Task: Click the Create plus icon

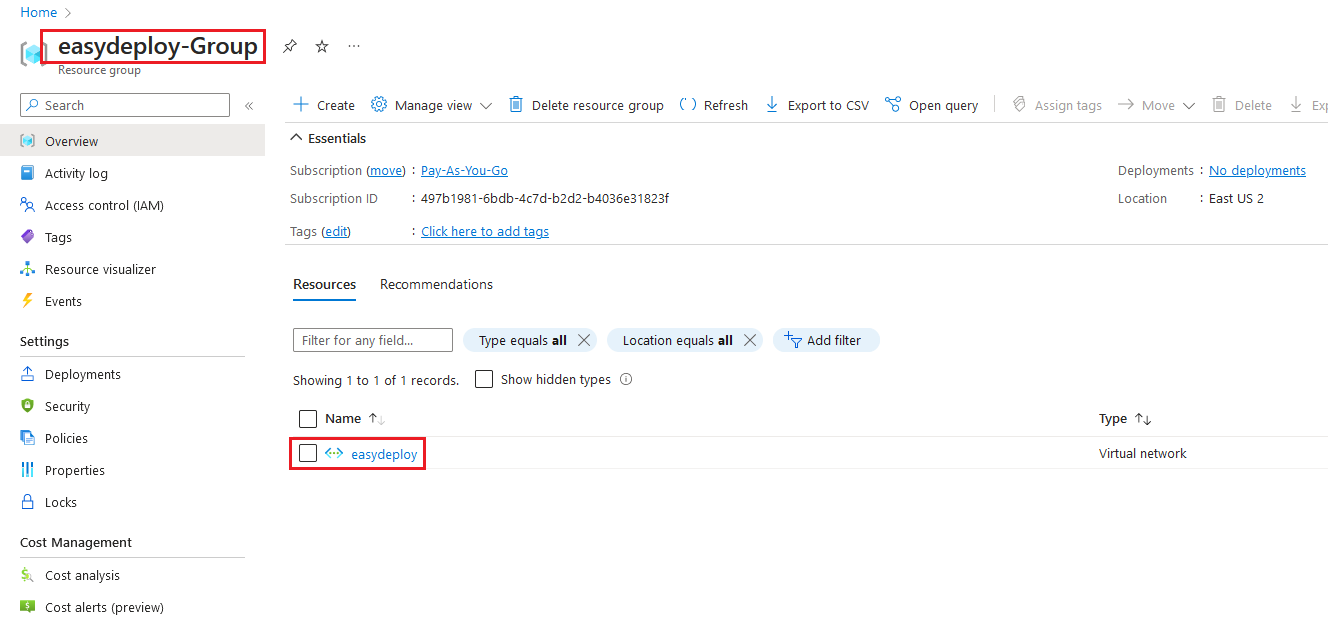Action: 301,105
